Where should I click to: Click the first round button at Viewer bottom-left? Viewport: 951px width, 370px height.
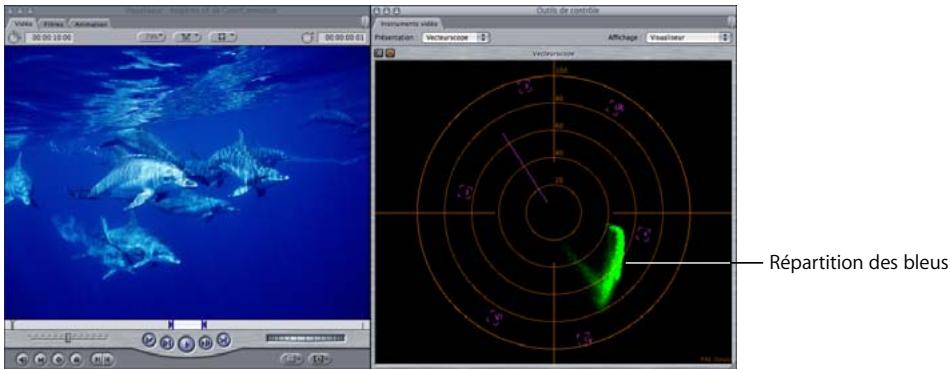[22, 359]
